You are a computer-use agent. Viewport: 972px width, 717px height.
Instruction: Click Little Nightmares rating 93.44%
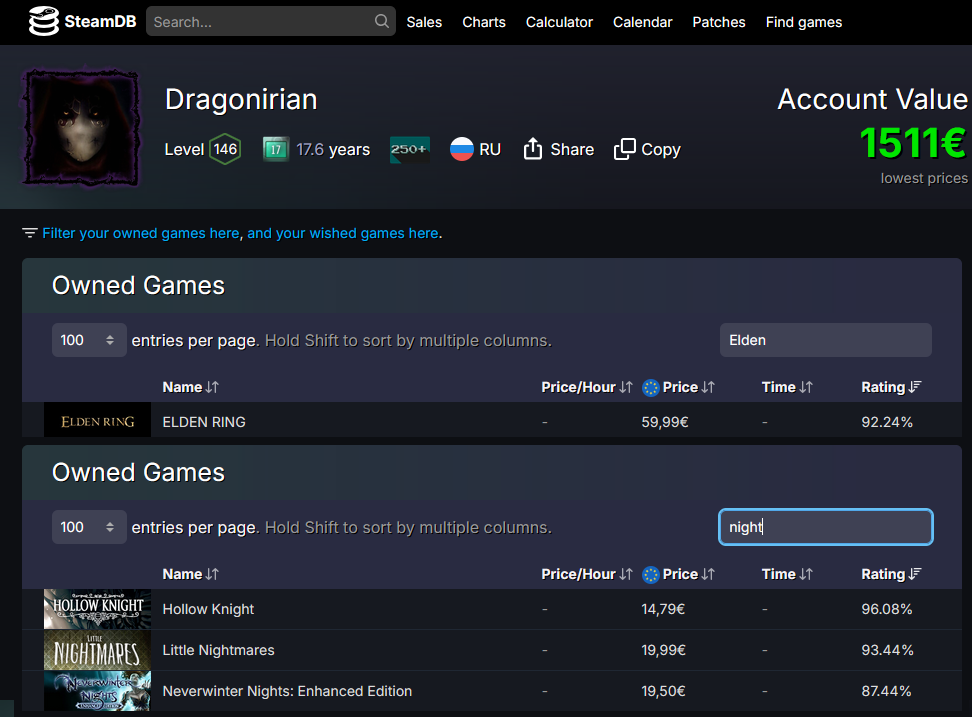pos(887,650)
